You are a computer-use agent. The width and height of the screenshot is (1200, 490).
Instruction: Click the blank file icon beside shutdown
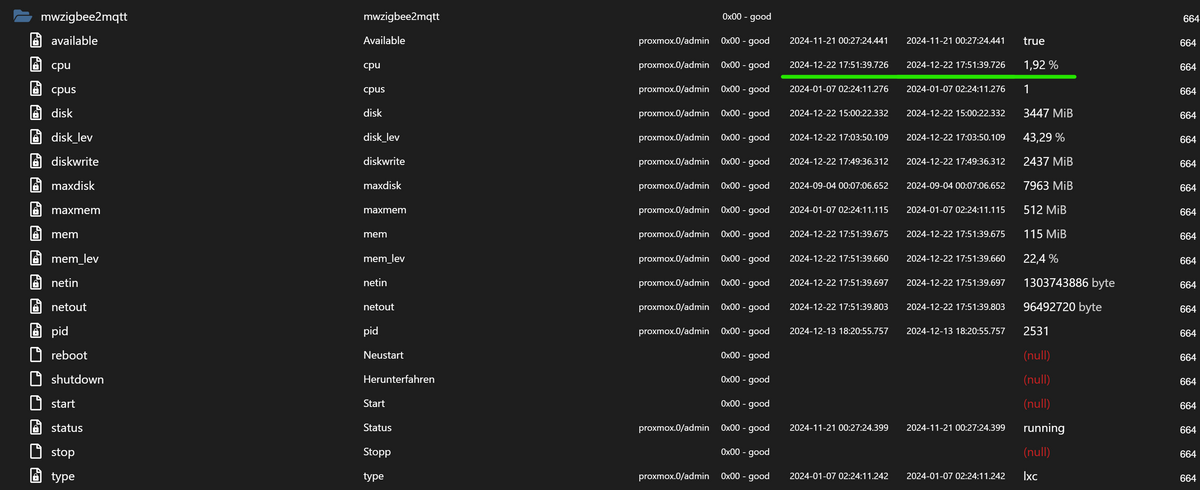tap(36, 380)
